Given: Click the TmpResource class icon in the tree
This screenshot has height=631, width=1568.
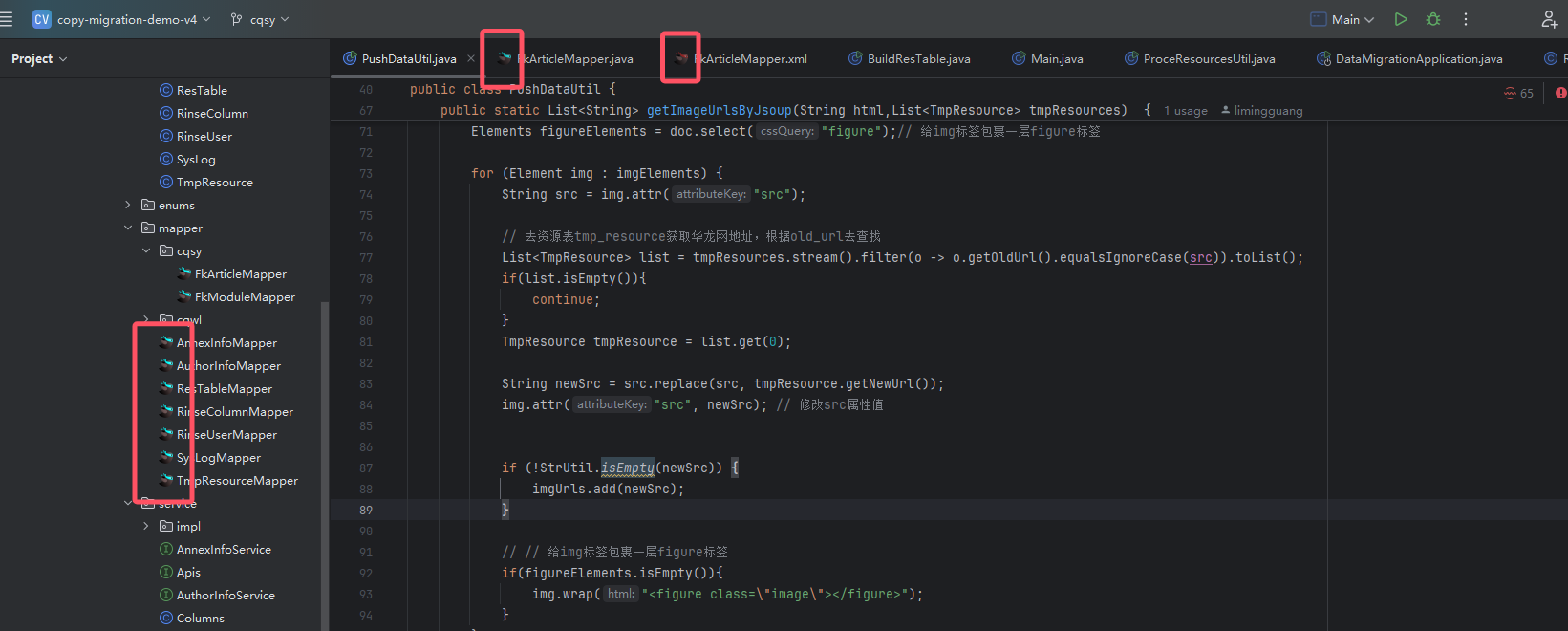Looking at the screenshot, I should pyautogui.click(x=166, y=183).
